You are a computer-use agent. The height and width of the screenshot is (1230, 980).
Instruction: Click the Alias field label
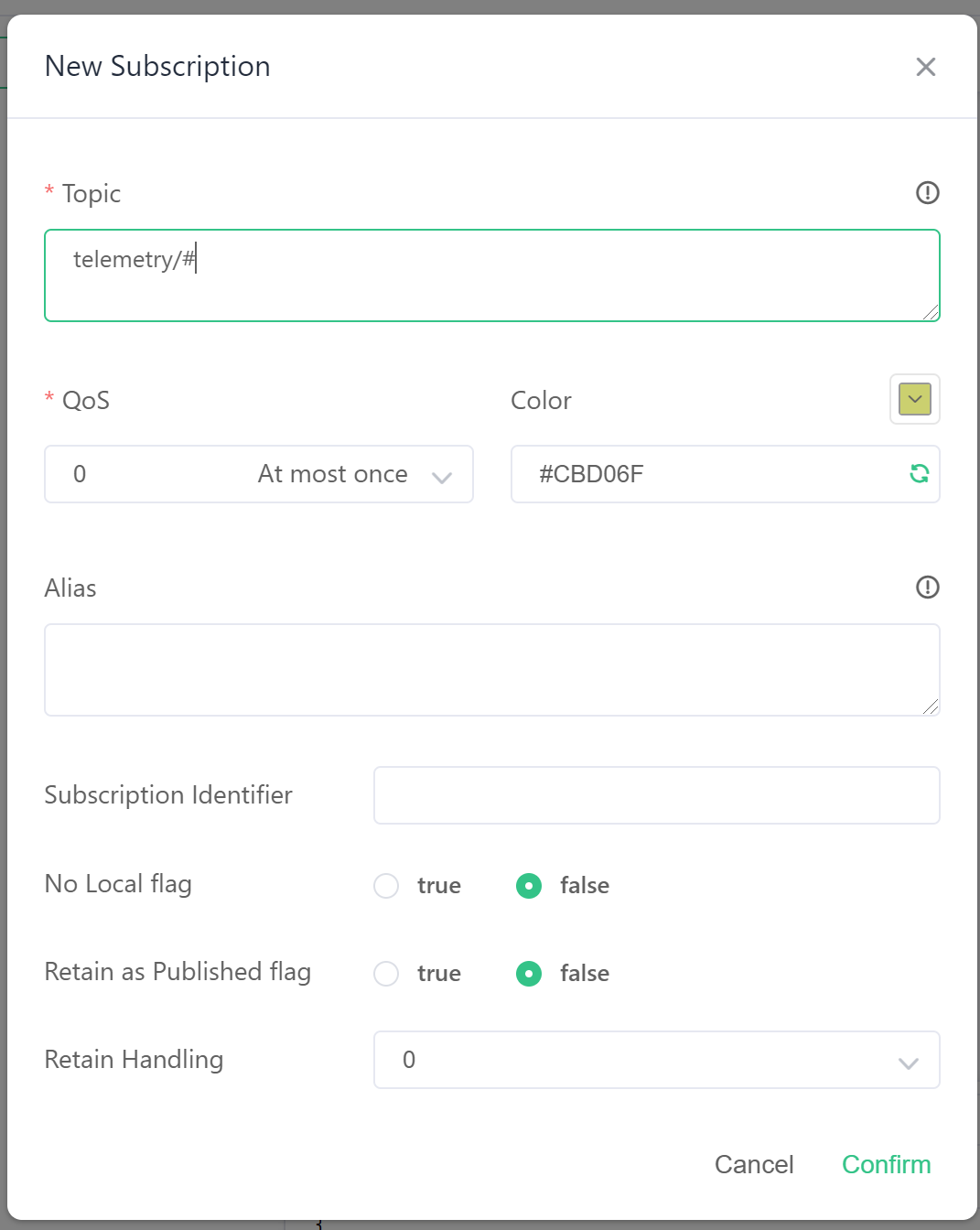tap(70, 588)
